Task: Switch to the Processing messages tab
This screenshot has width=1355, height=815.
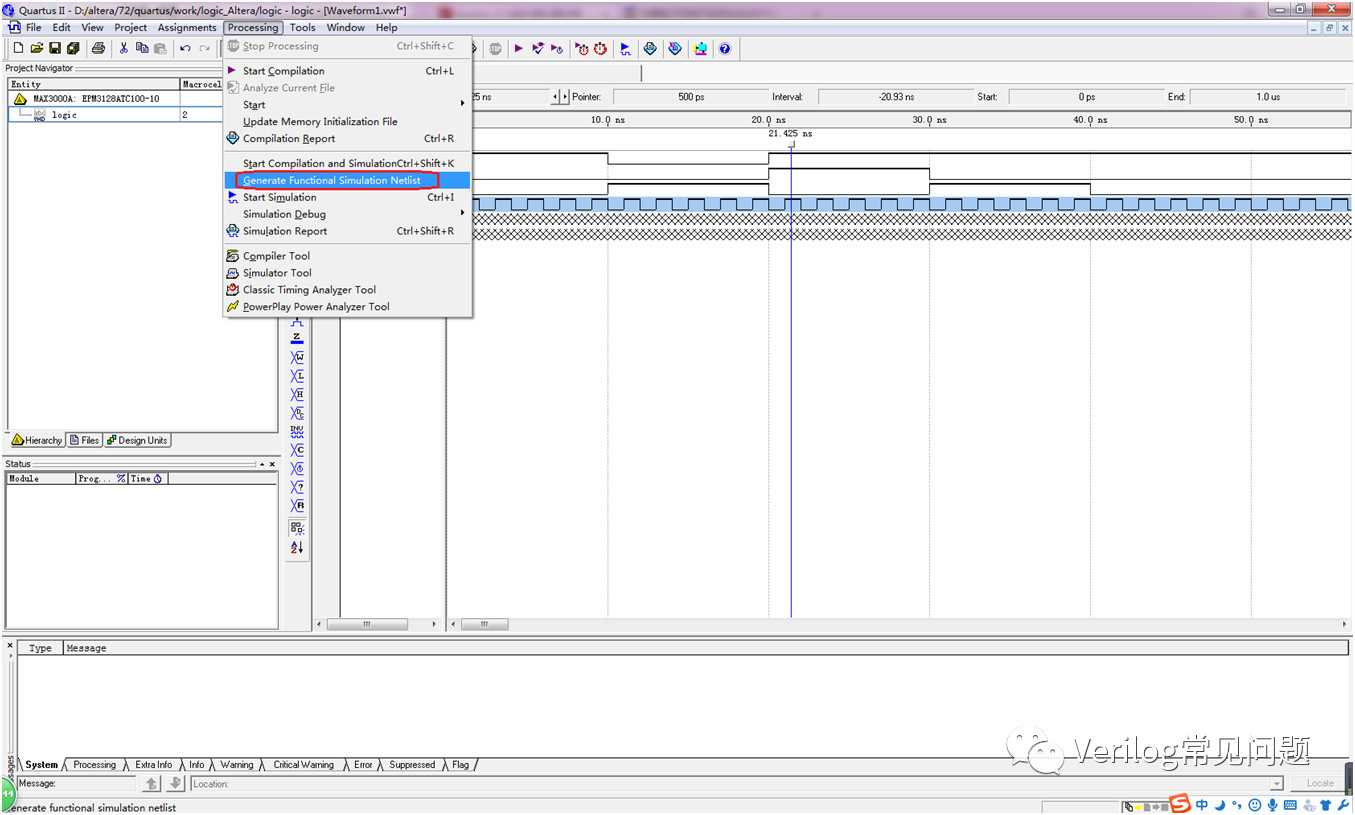Action: point(95,765)
